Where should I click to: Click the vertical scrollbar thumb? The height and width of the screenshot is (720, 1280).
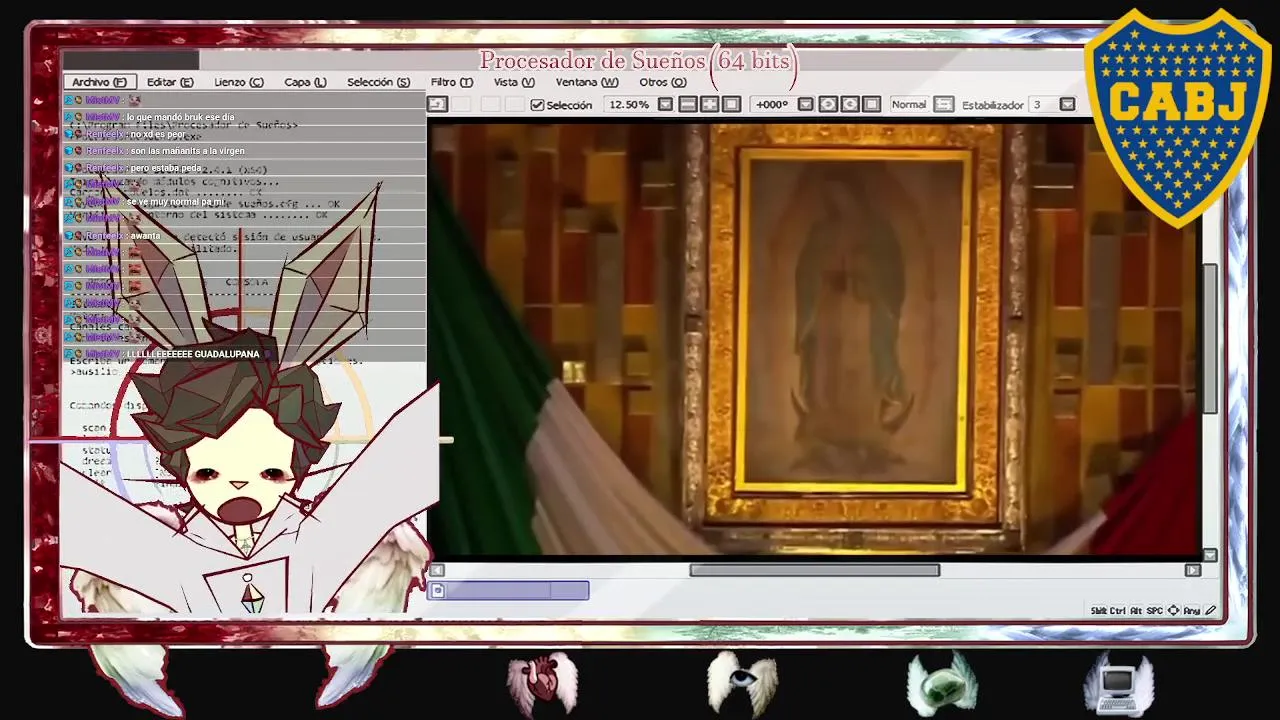(1210, 338)
